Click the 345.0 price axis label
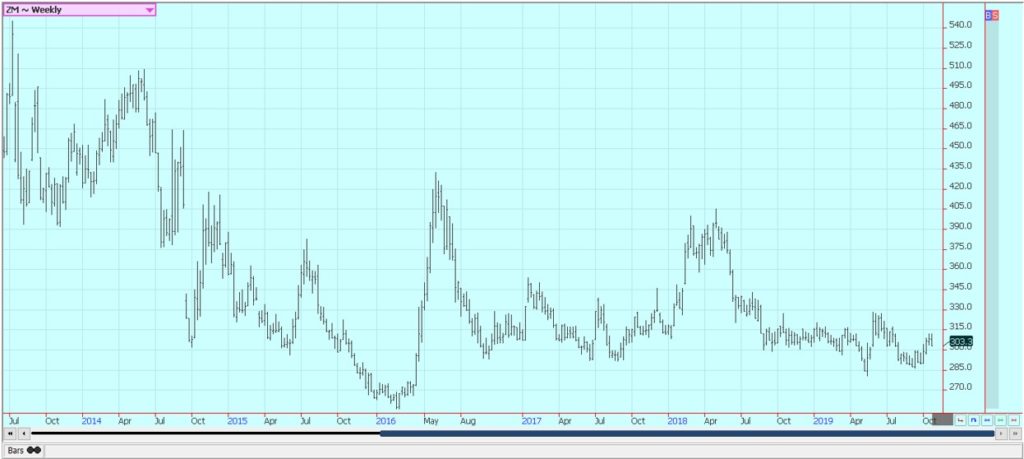 click(x=962, y=287)
